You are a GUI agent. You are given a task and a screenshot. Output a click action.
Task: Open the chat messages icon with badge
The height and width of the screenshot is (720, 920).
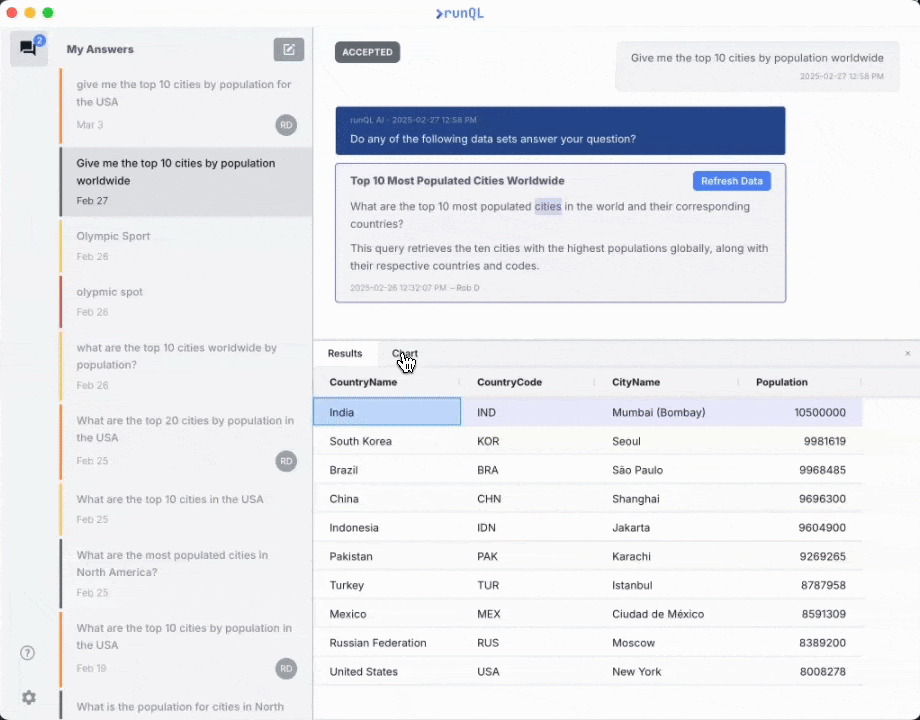pos(29,48)
